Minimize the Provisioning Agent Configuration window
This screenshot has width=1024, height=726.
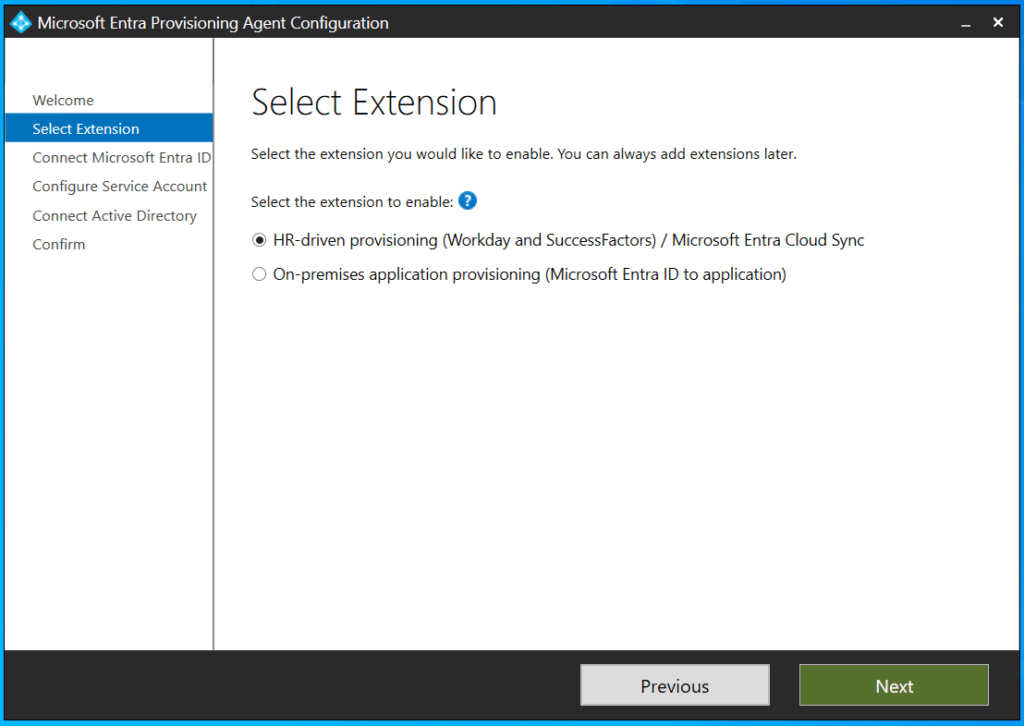click(965, 22)
